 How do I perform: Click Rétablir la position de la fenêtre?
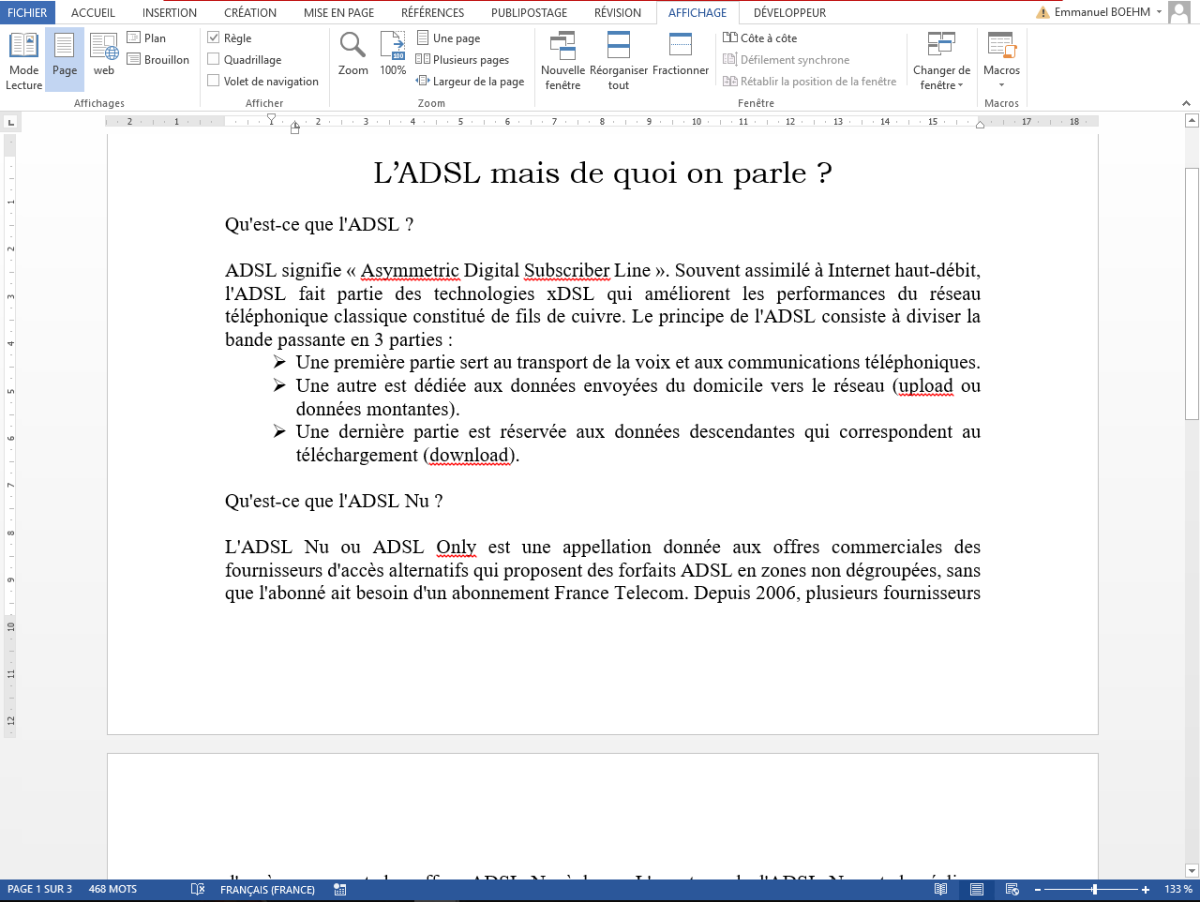[x=810, y=82]
